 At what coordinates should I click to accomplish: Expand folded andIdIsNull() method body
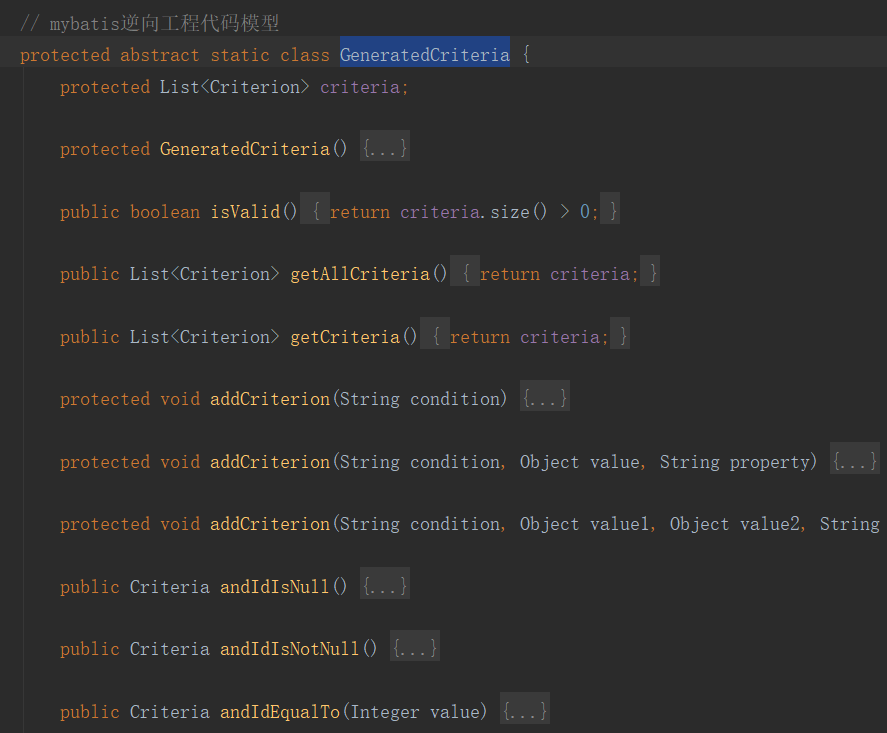point(385,585)
